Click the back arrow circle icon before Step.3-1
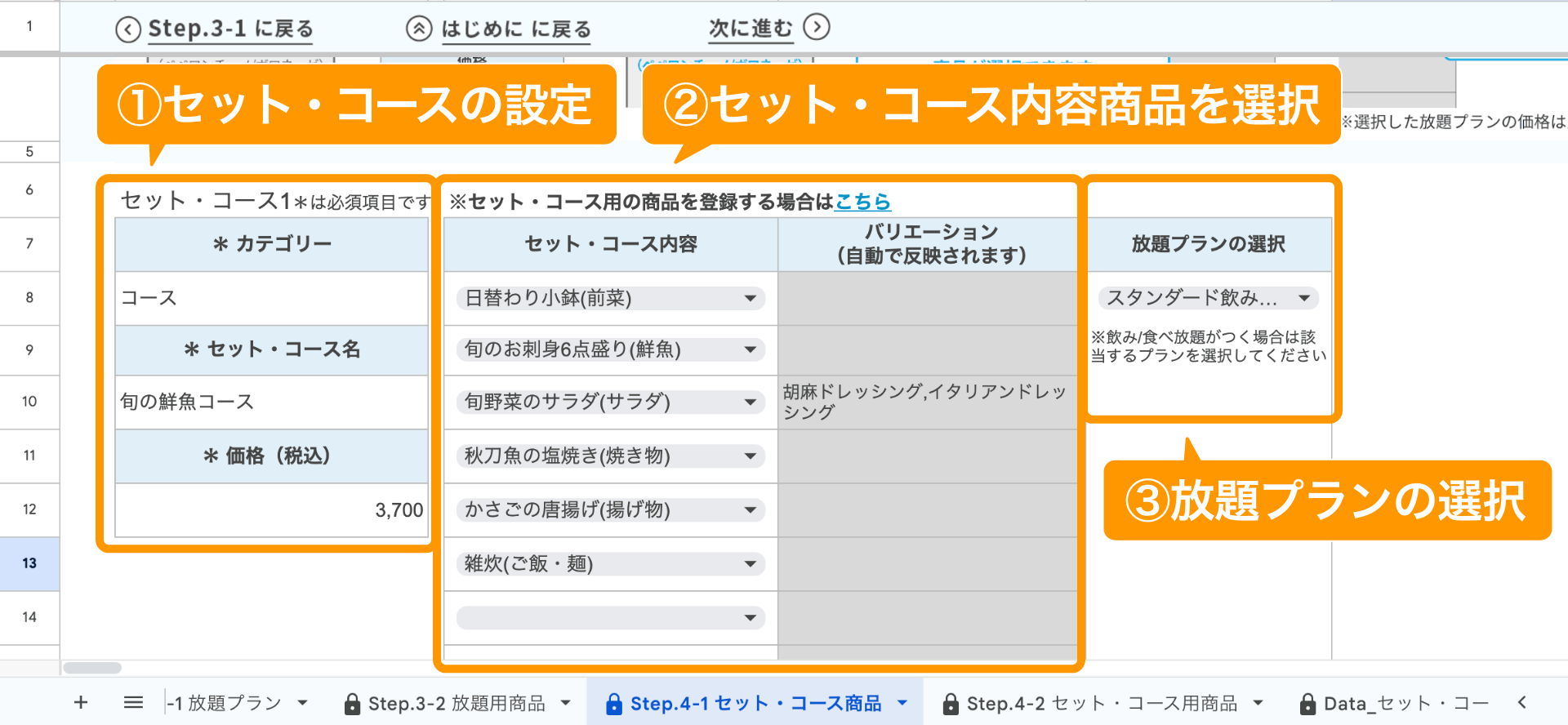Screen dimensions: 1568x725 click(128, 29)
